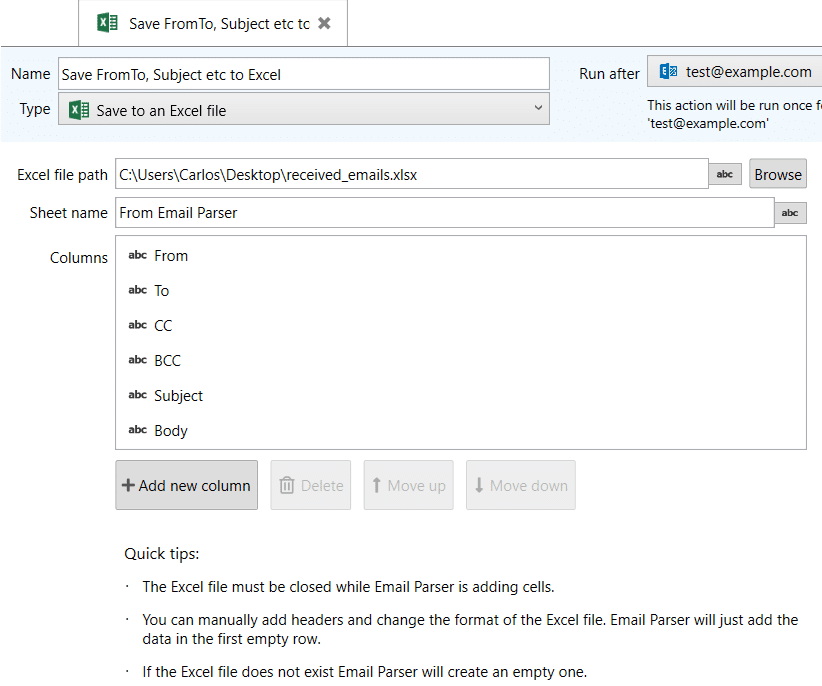Click abc icon next to To

pyautogui.click(x=137, y=290)
